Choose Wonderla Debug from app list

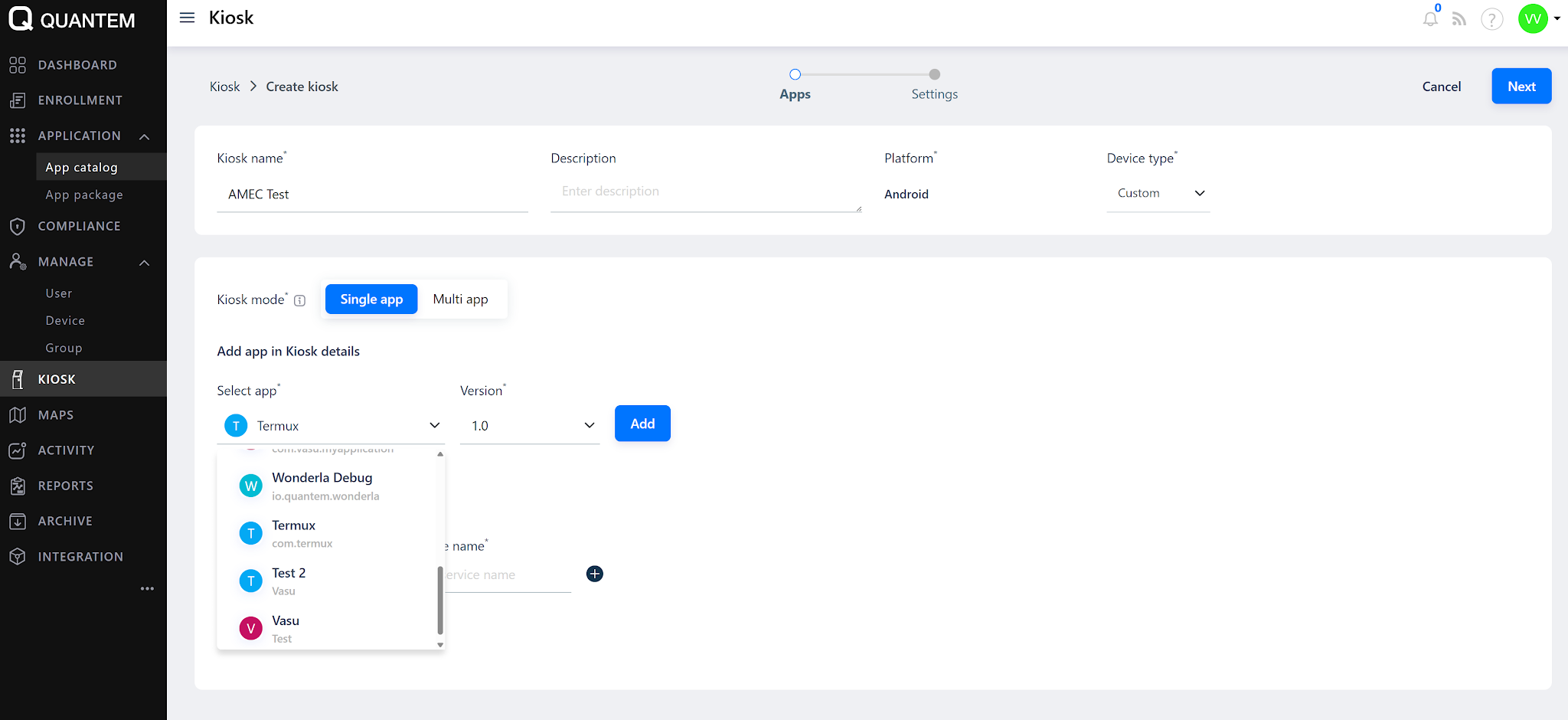pyautogui.click(x=322, y=486)
